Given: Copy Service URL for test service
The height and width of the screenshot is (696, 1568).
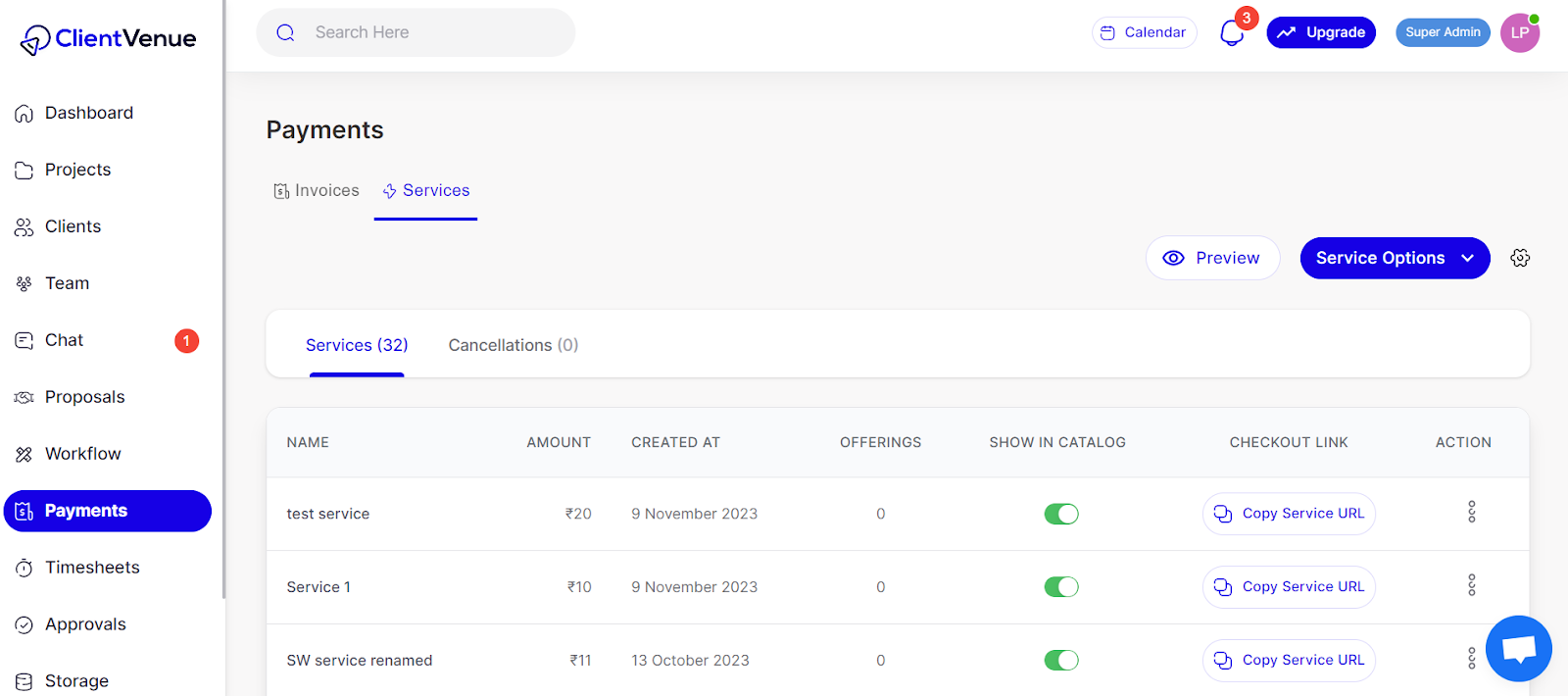Looking at the screenshot, I should click(1289, 514).
